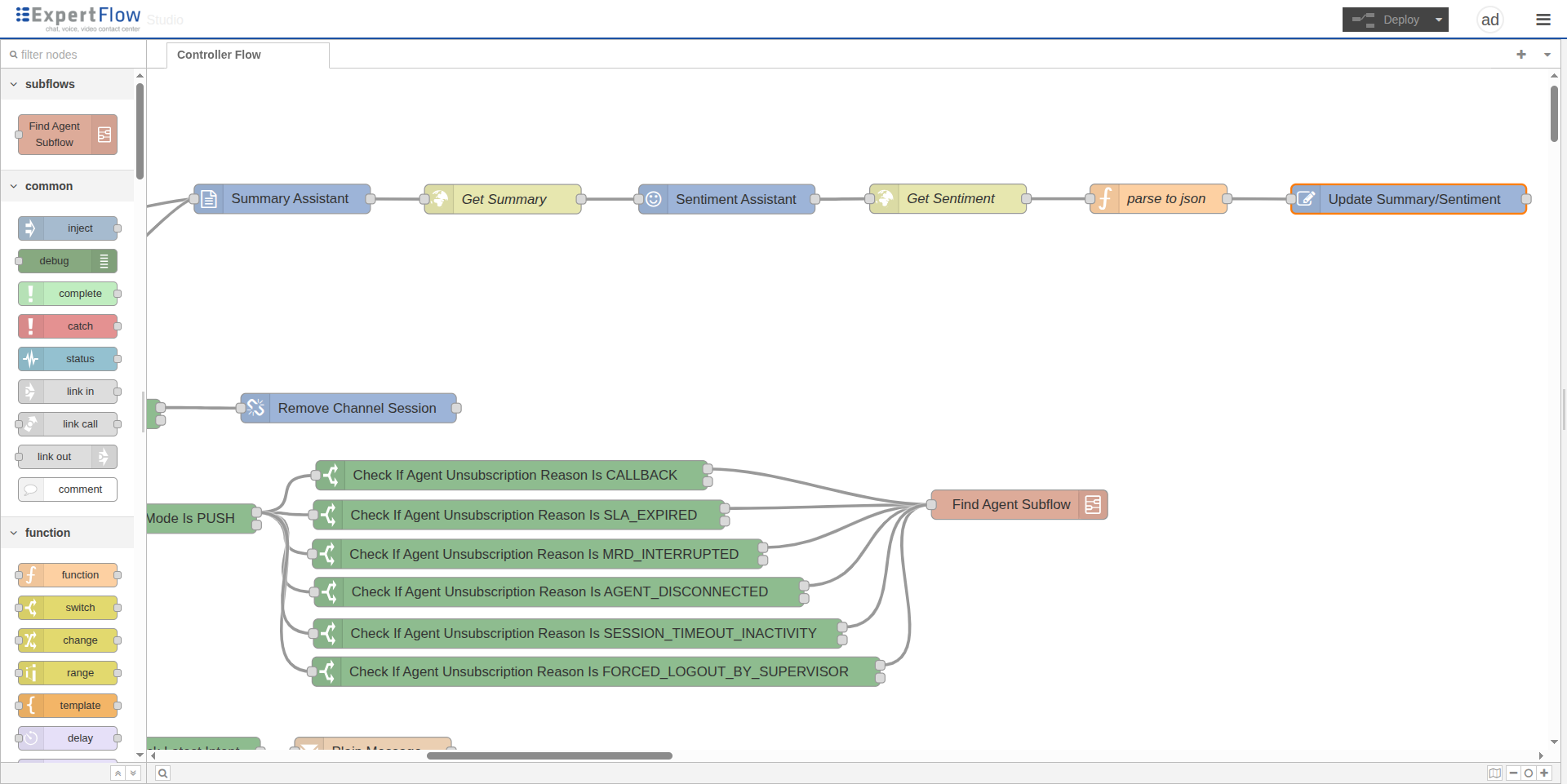Select the inject node in palette

(68, 228)
